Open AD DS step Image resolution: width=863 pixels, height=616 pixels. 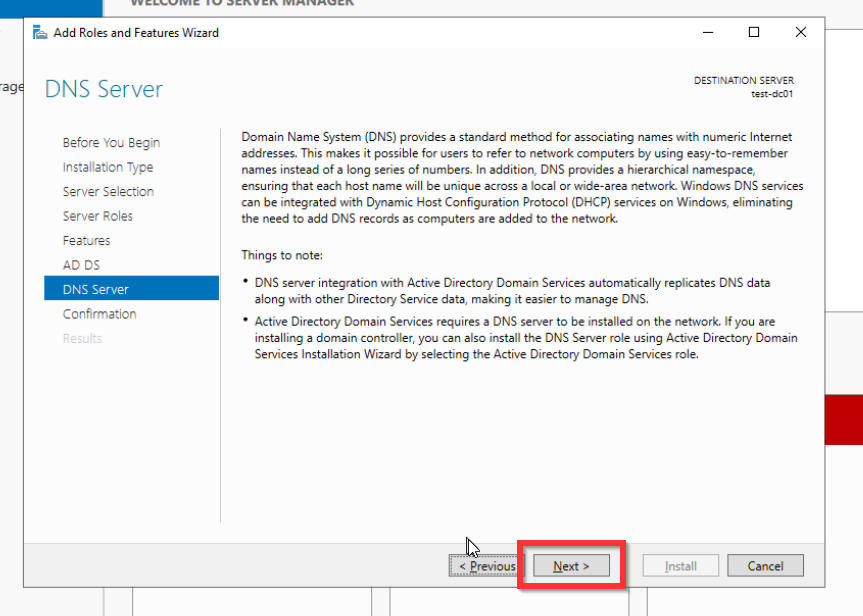(81, 265)
